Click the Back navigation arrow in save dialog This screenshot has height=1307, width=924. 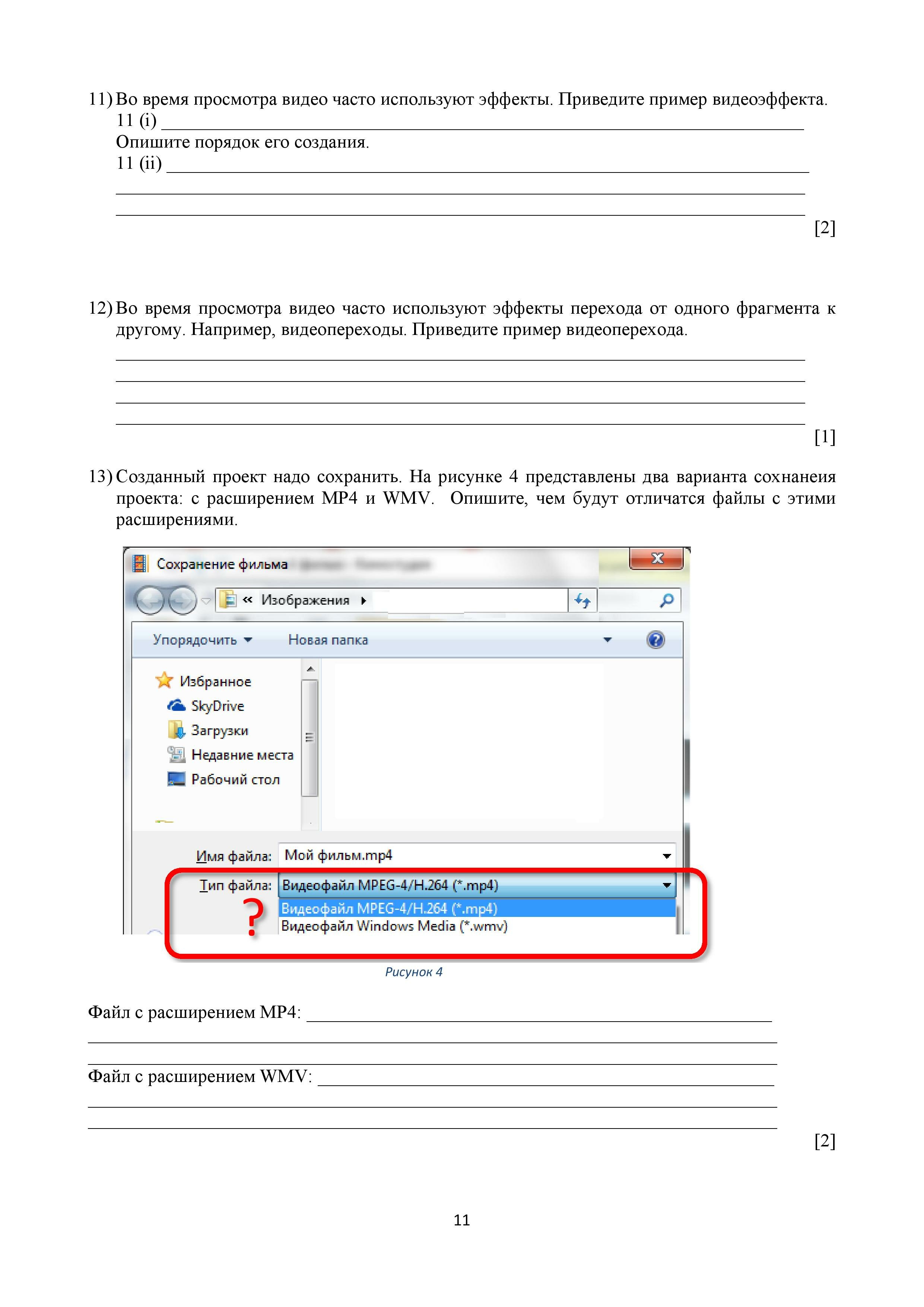pos(150,600)
